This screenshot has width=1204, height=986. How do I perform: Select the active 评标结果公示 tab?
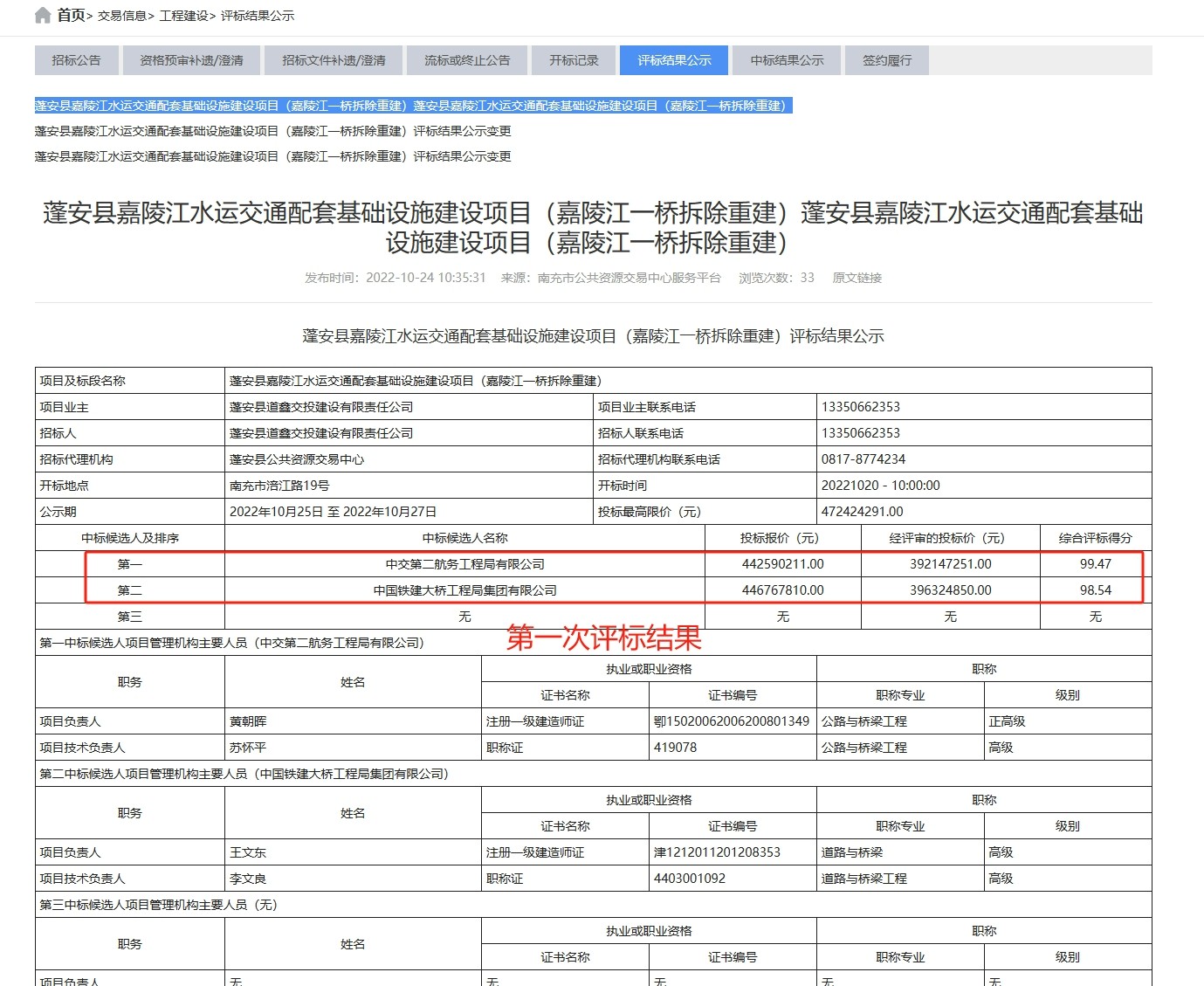click(674, 60)
